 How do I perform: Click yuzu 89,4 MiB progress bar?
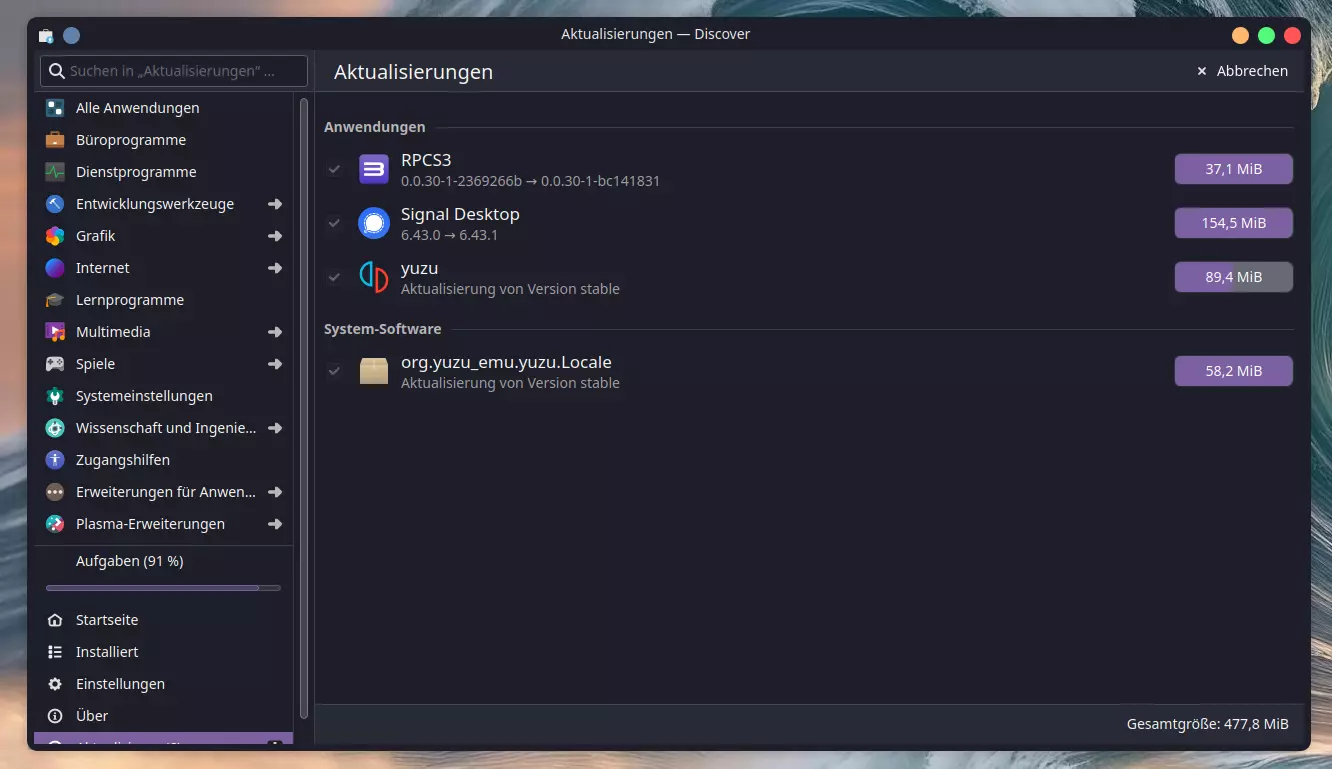click(x=1233, y=277)
